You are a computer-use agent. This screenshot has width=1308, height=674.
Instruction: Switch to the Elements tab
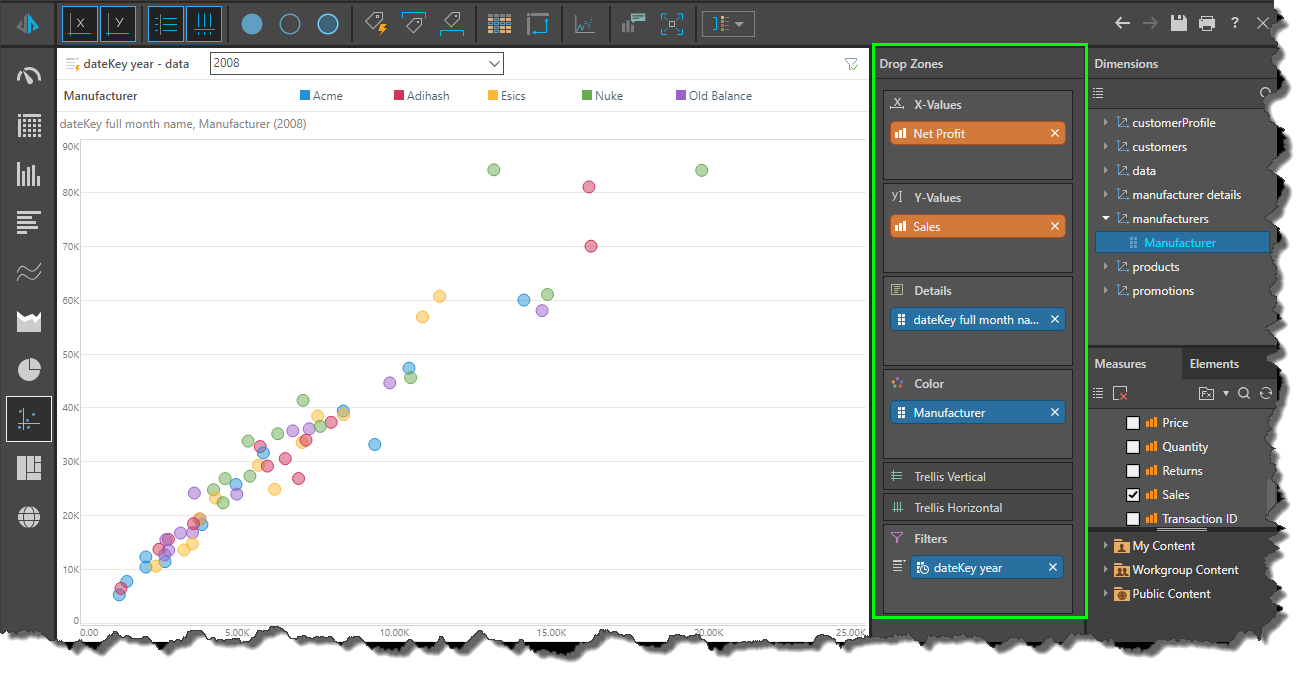pos(1214,364)
